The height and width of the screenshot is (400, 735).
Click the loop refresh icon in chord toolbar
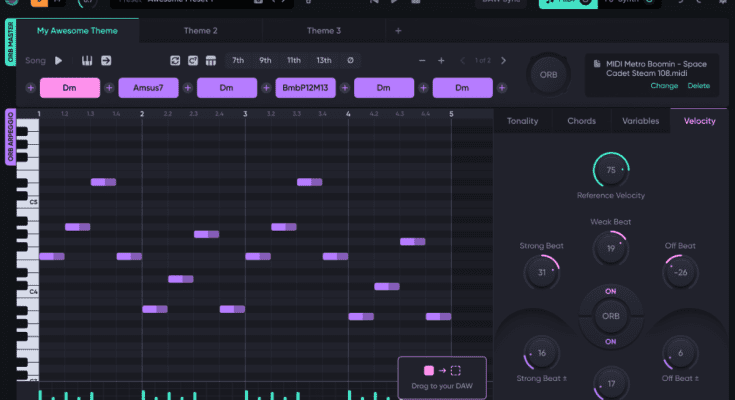click(177, 61)
